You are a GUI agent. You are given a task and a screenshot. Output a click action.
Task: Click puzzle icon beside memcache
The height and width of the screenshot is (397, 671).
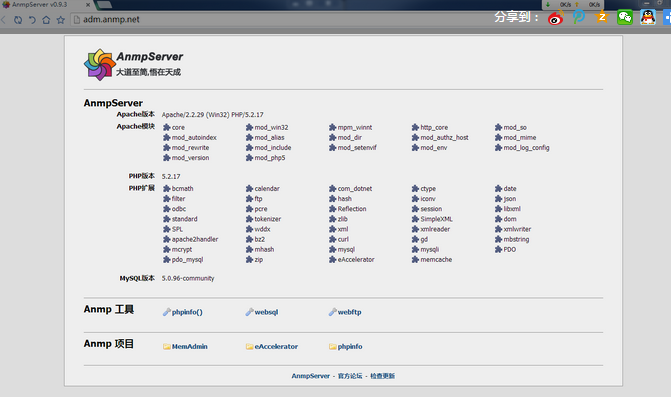point(415,260)
